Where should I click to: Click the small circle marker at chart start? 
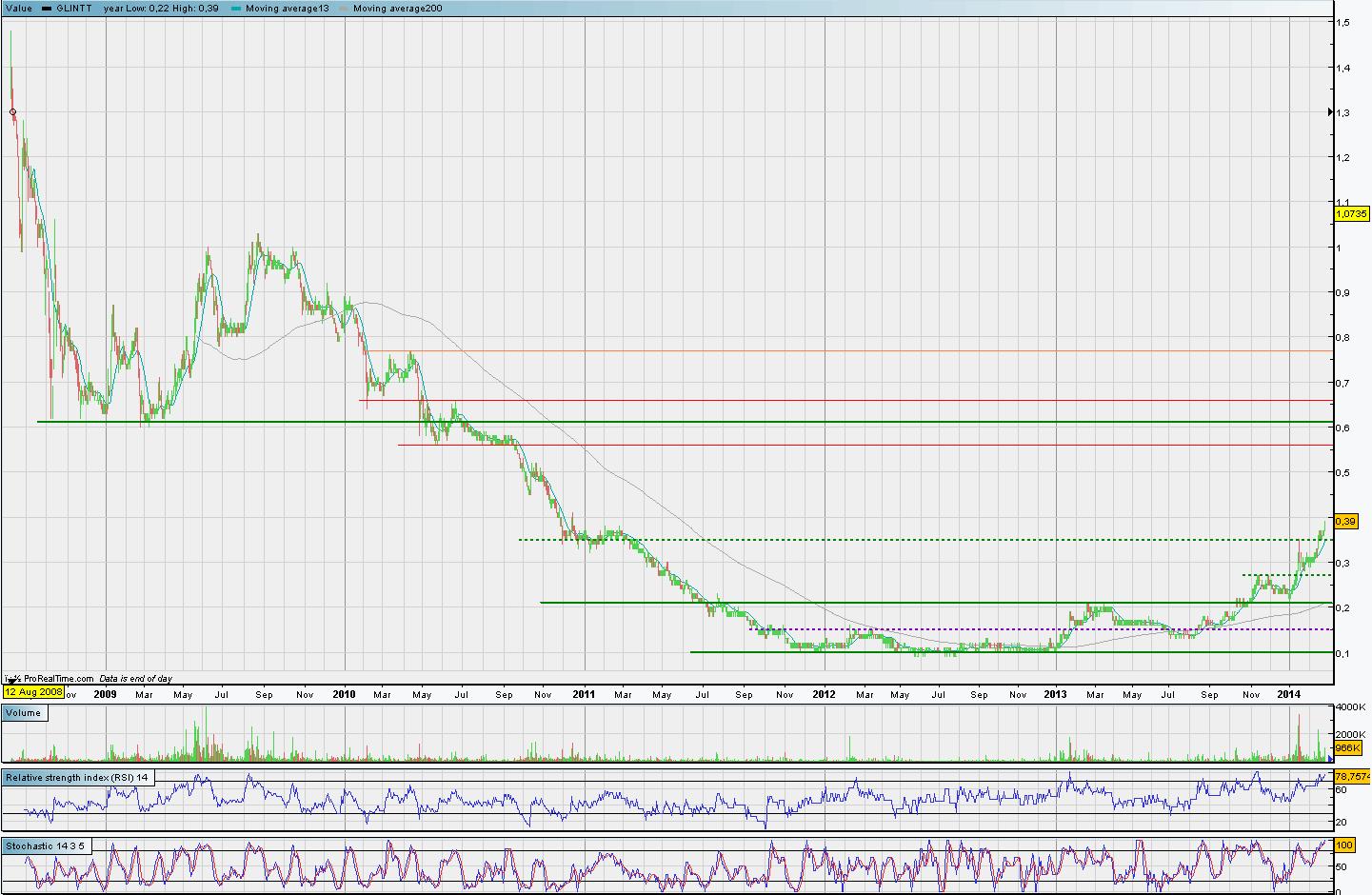click(x=12, y=112)
